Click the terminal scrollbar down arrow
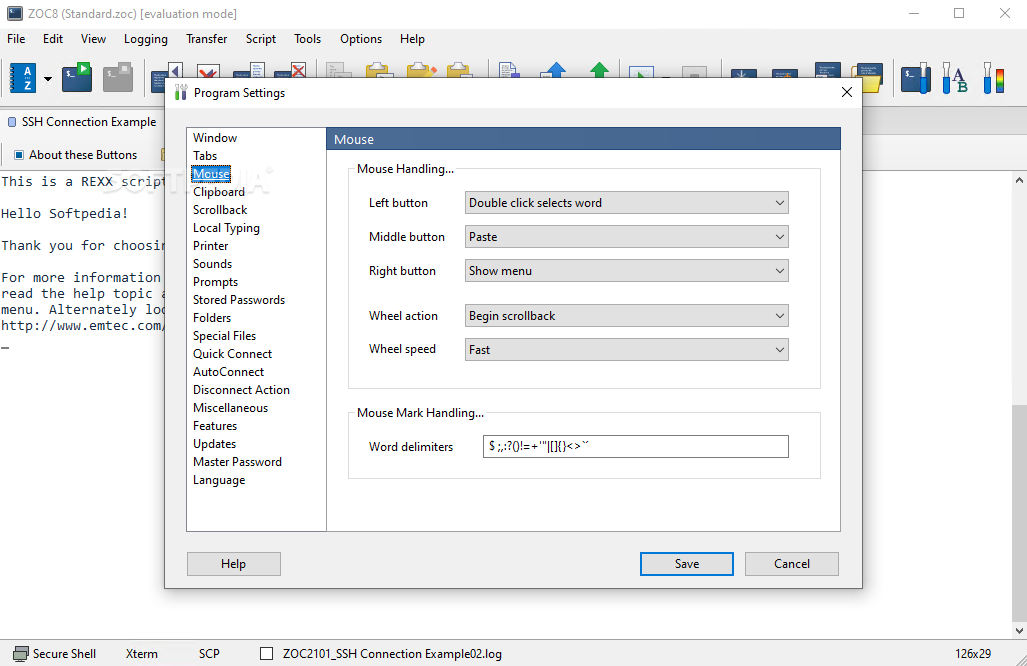 1019,631
